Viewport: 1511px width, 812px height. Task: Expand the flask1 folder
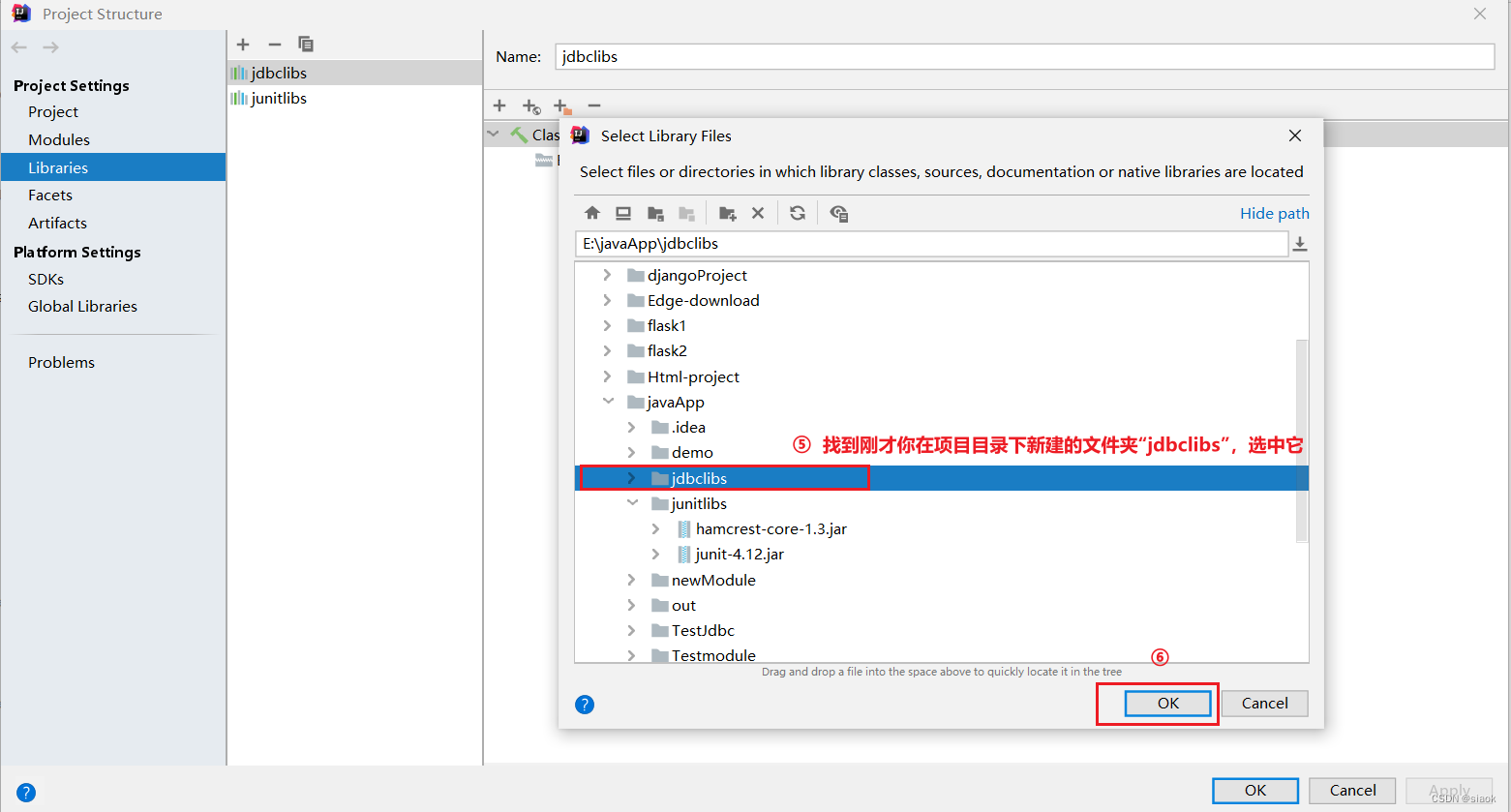pos(607,325)
